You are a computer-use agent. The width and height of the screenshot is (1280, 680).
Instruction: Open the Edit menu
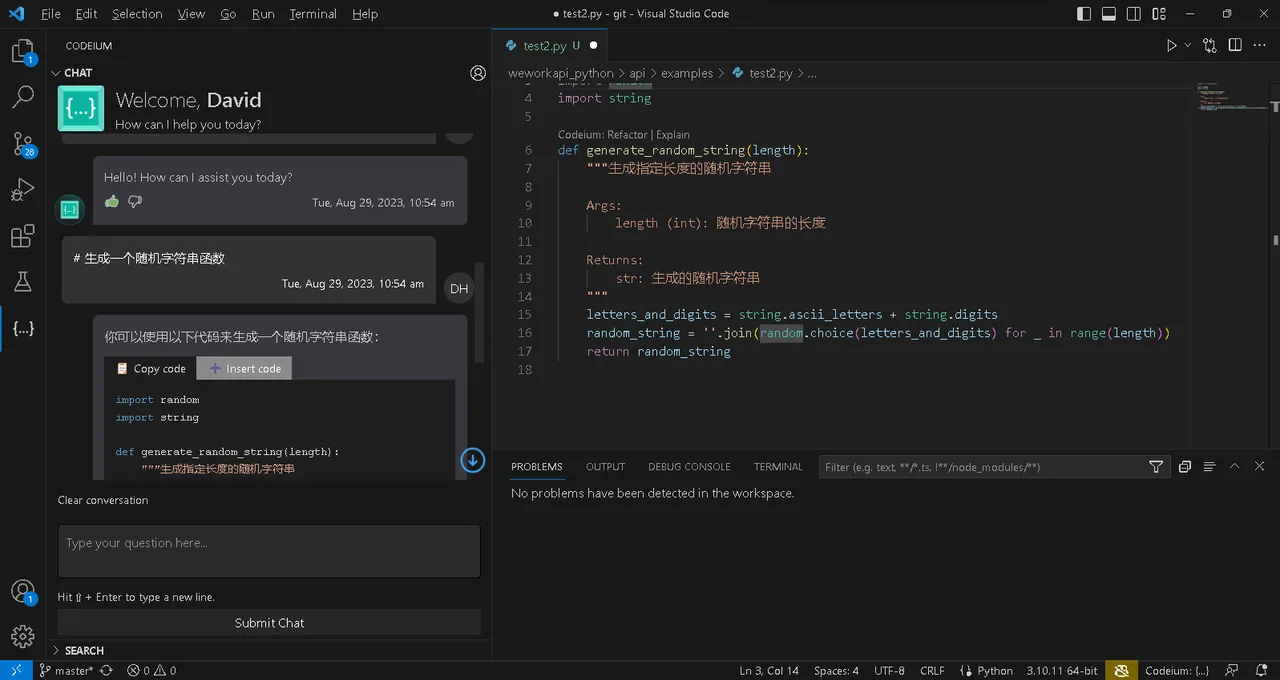pos(86,14)
